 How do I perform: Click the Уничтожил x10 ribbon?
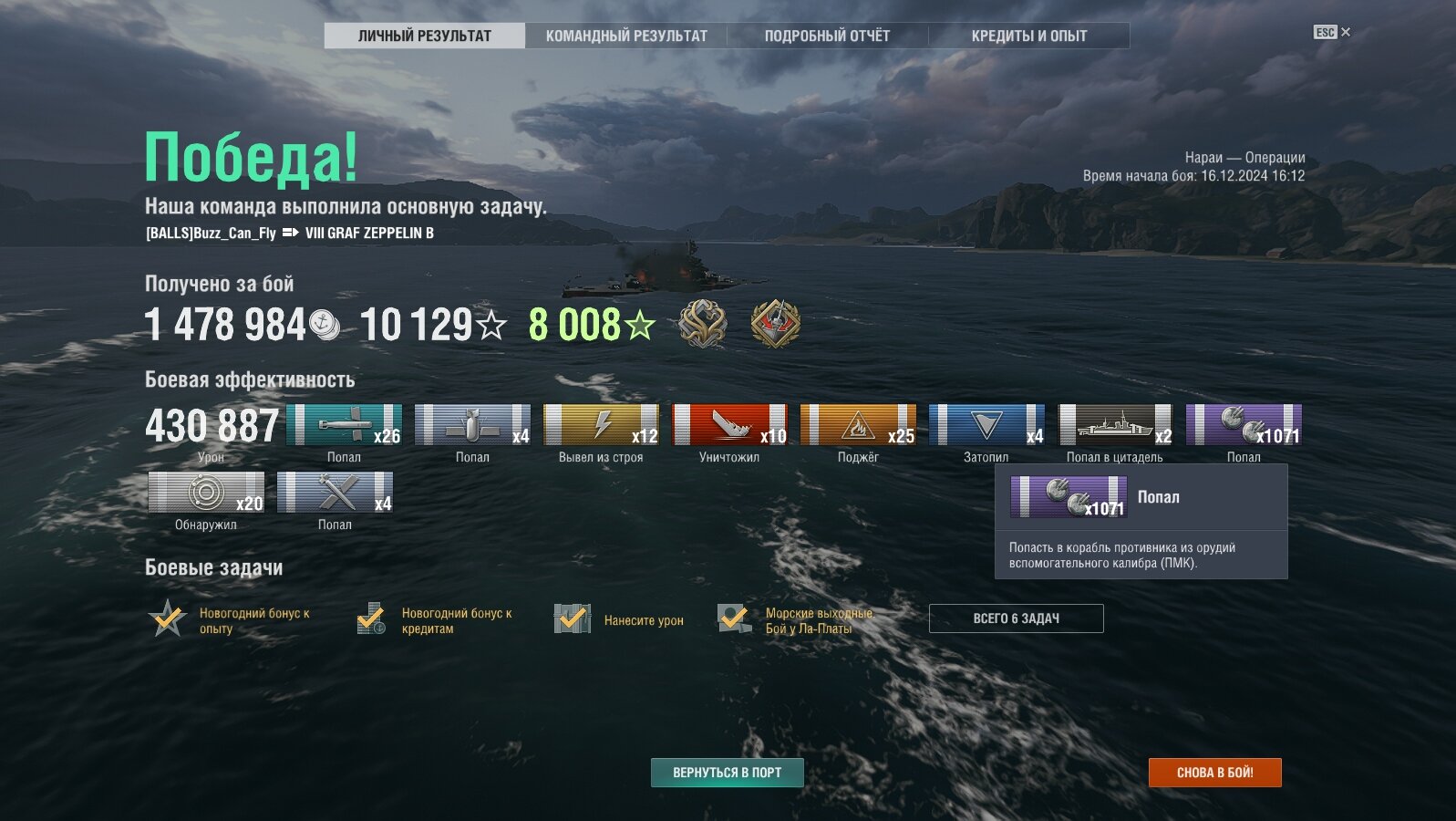(x=729, y=425)
